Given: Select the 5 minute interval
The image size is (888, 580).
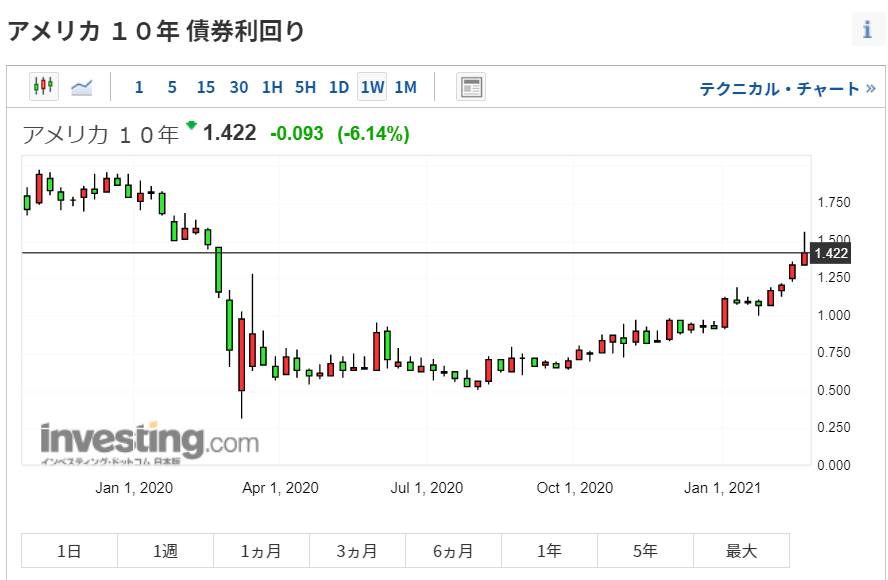Looking at the screenshot, I should click(172, 87).
